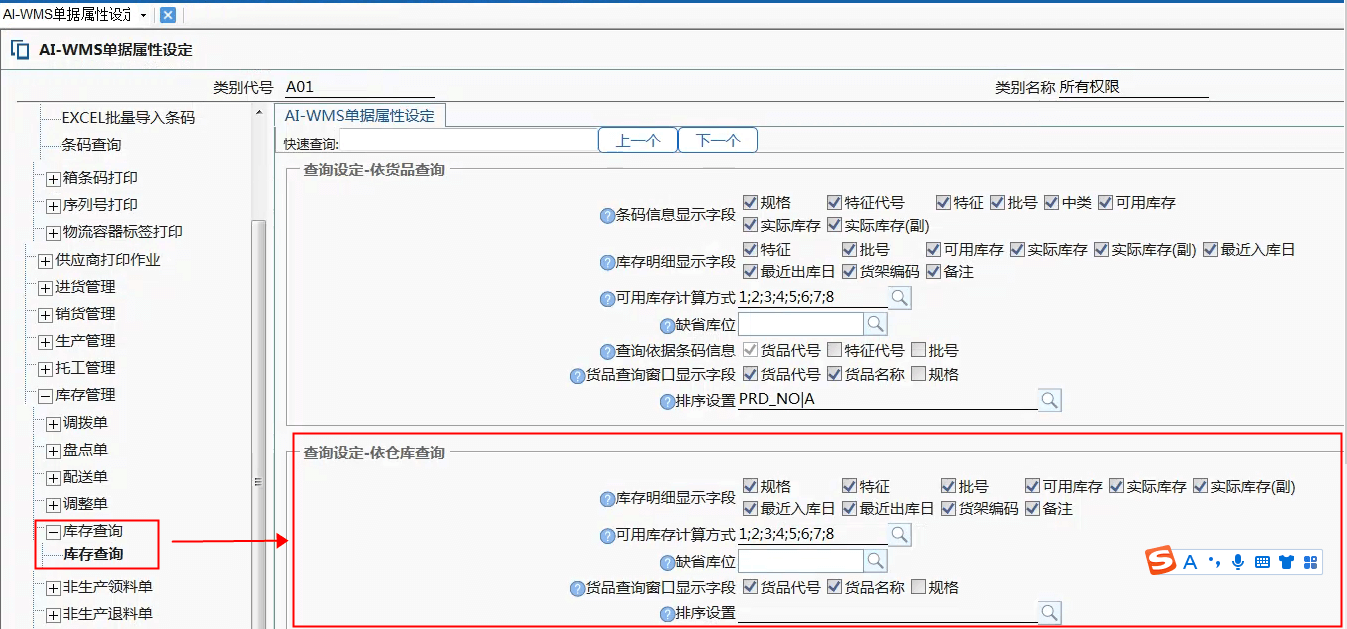Uncheck 备注 in 依仓库查询 section
1347x629 pixels.
(1032, 508)
